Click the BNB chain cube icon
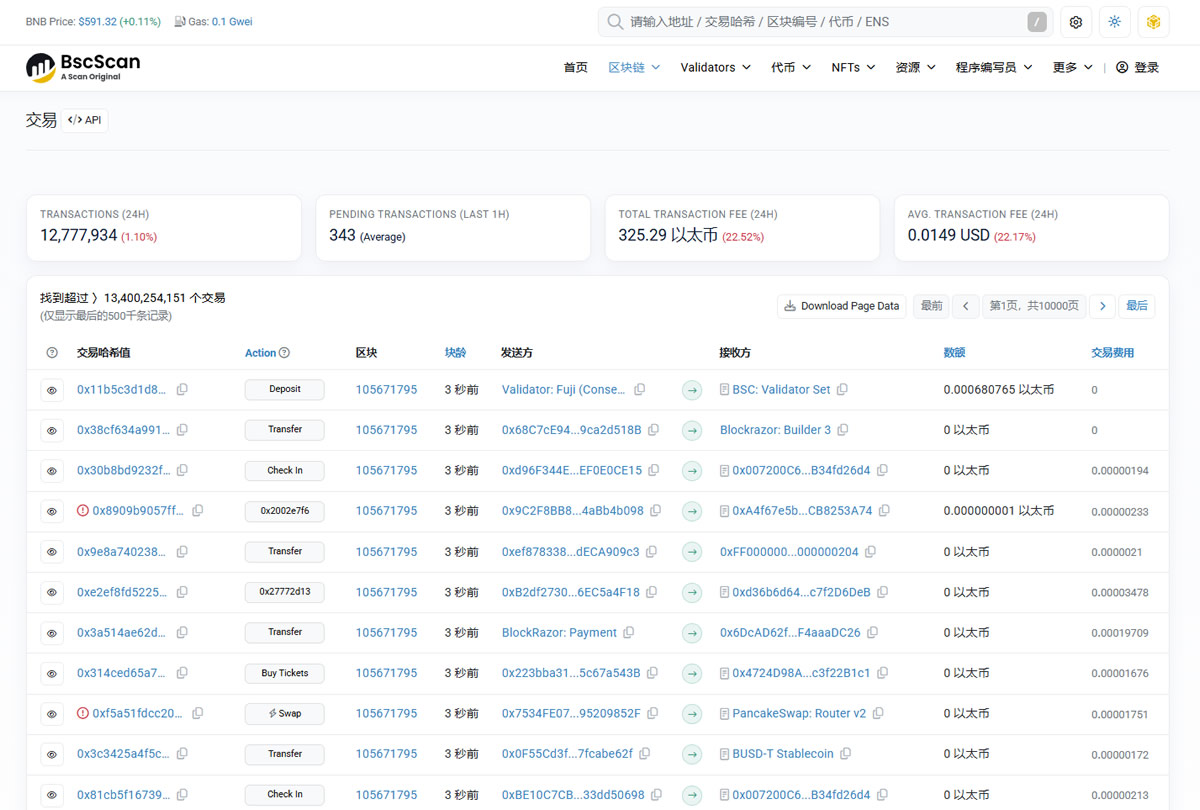Image resolution: width=1200 pixels, height=810 pixels. click(1154, 22)
